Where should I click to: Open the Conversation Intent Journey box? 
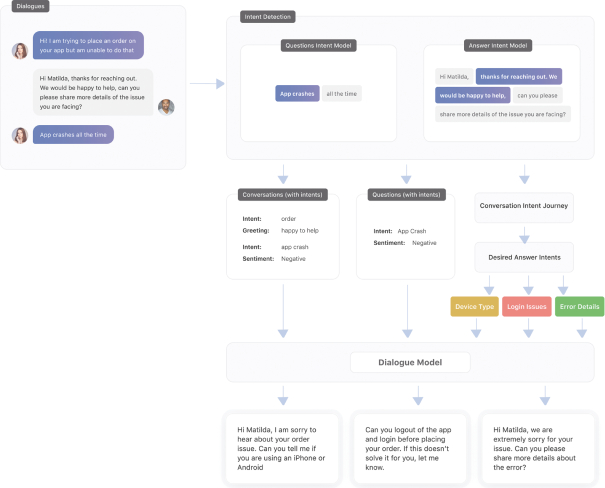pyautogui.click(x=524, y=206)
